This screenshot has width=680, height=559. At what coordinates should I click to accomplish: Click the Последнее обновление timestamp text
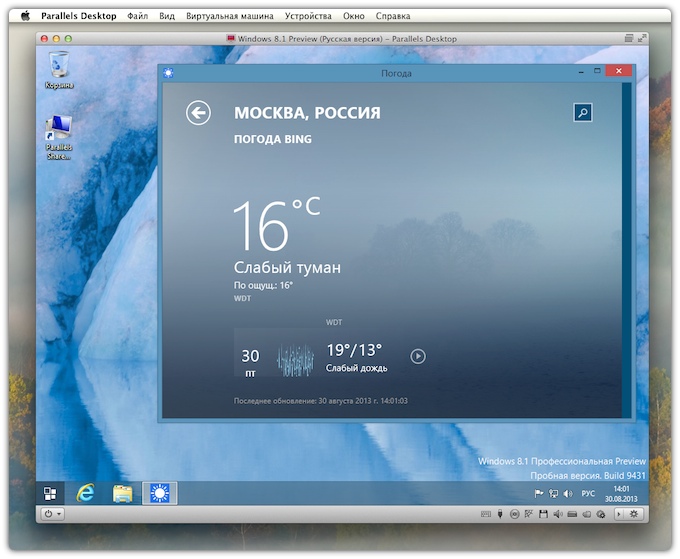pyautogui.click(x=320, y=401)
